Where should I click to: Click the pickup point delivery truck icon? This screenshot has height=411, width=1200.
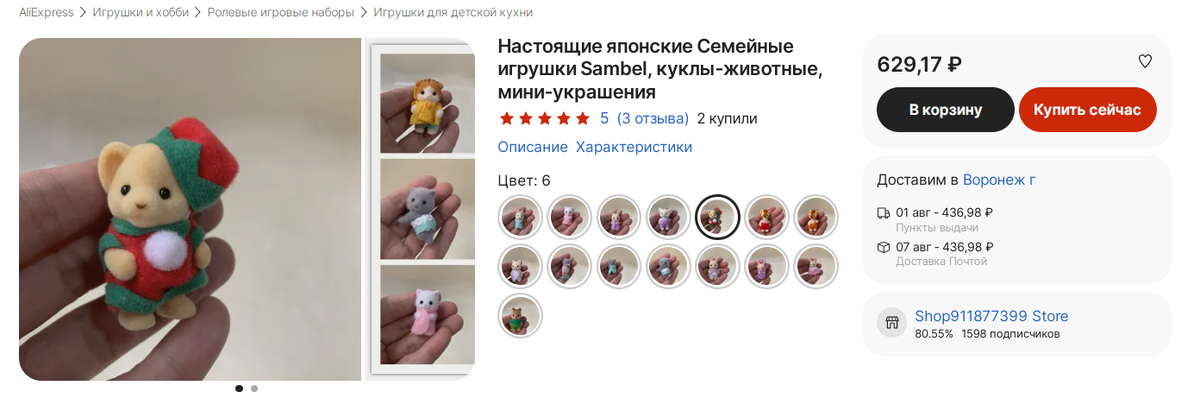pos(883,213)
